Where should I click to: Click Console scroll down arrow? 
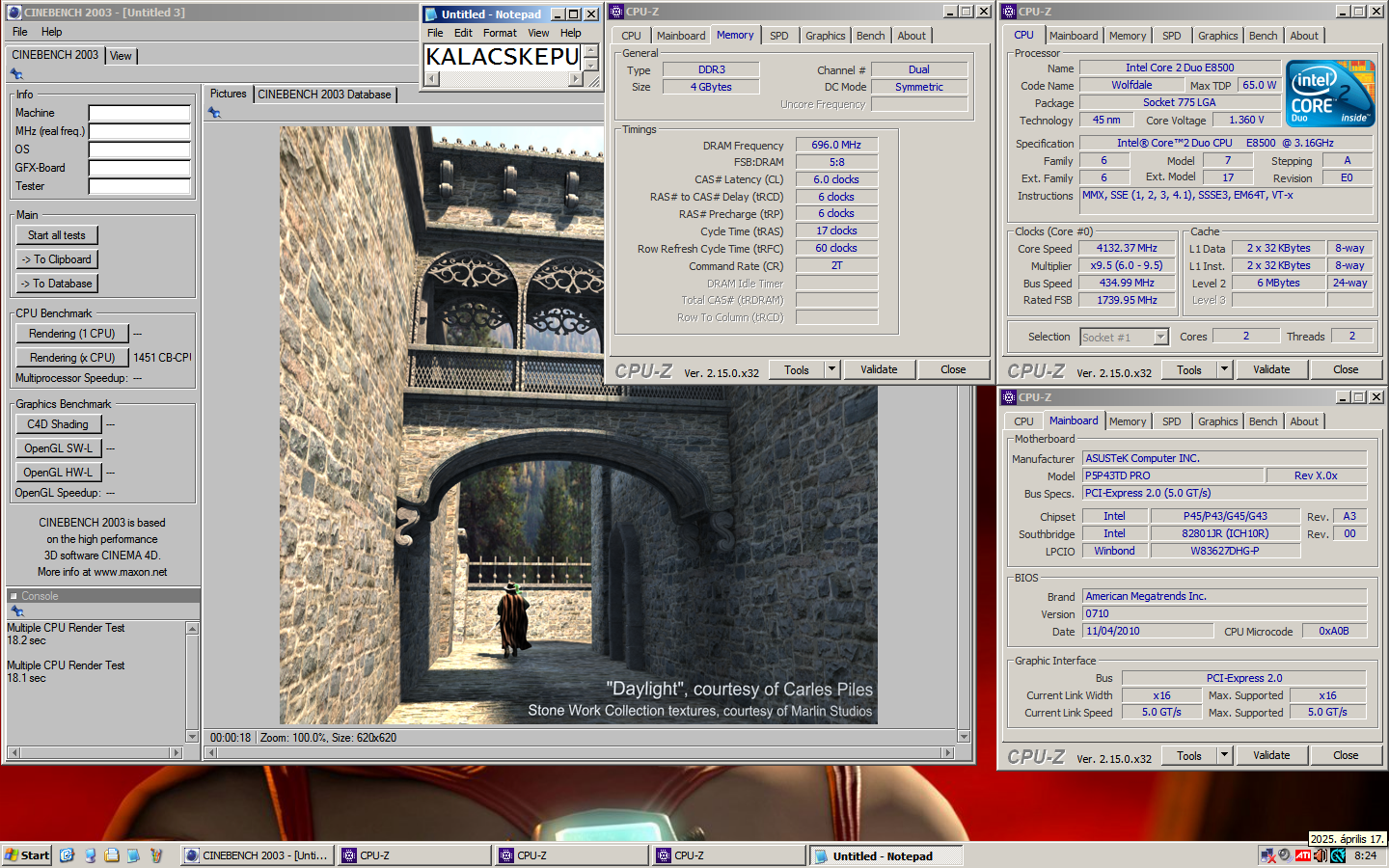pos(193,737)
